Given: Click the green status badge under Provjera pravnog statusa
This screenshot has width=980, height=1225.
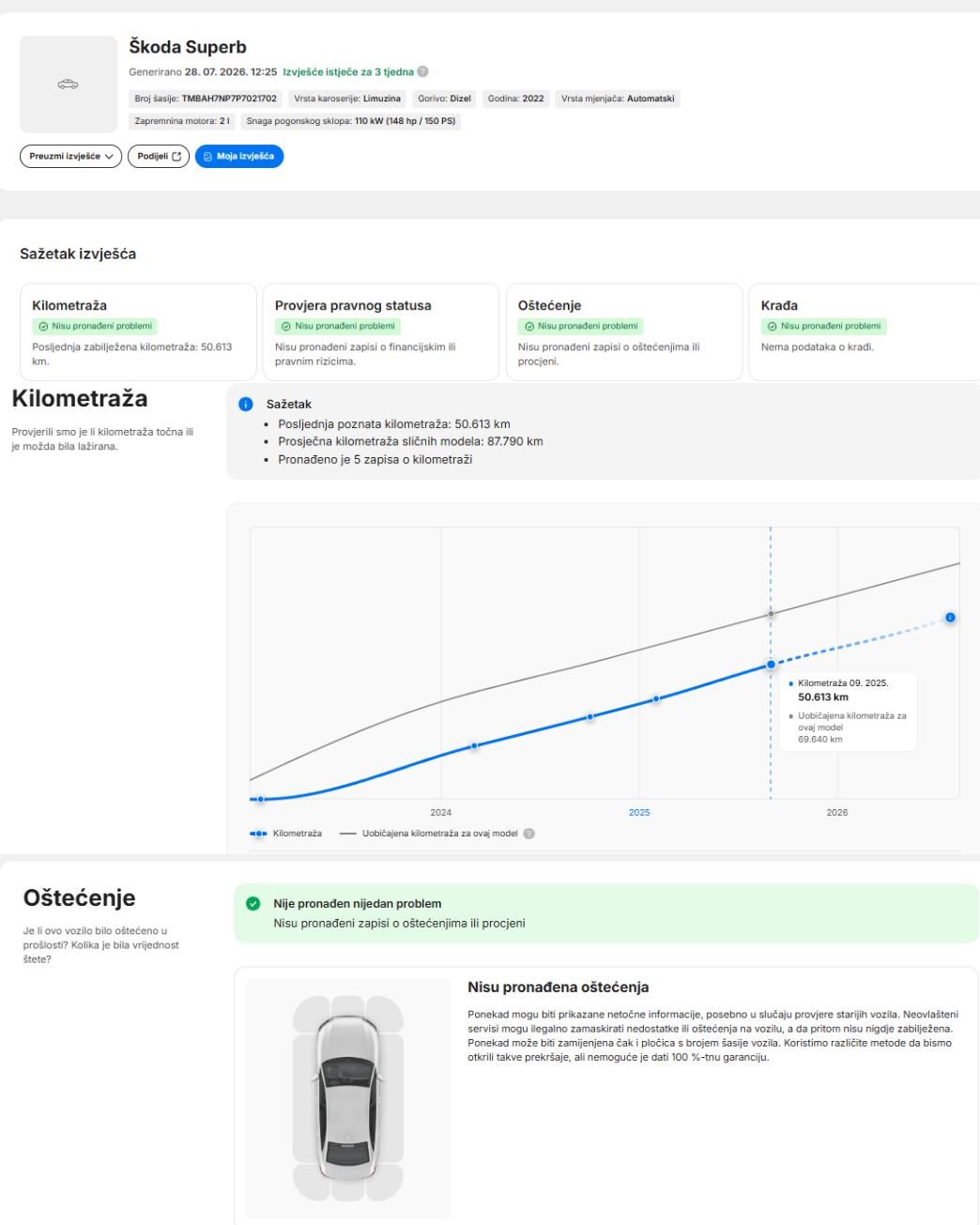Looking at the screenshot, I should tap(337, 327).
